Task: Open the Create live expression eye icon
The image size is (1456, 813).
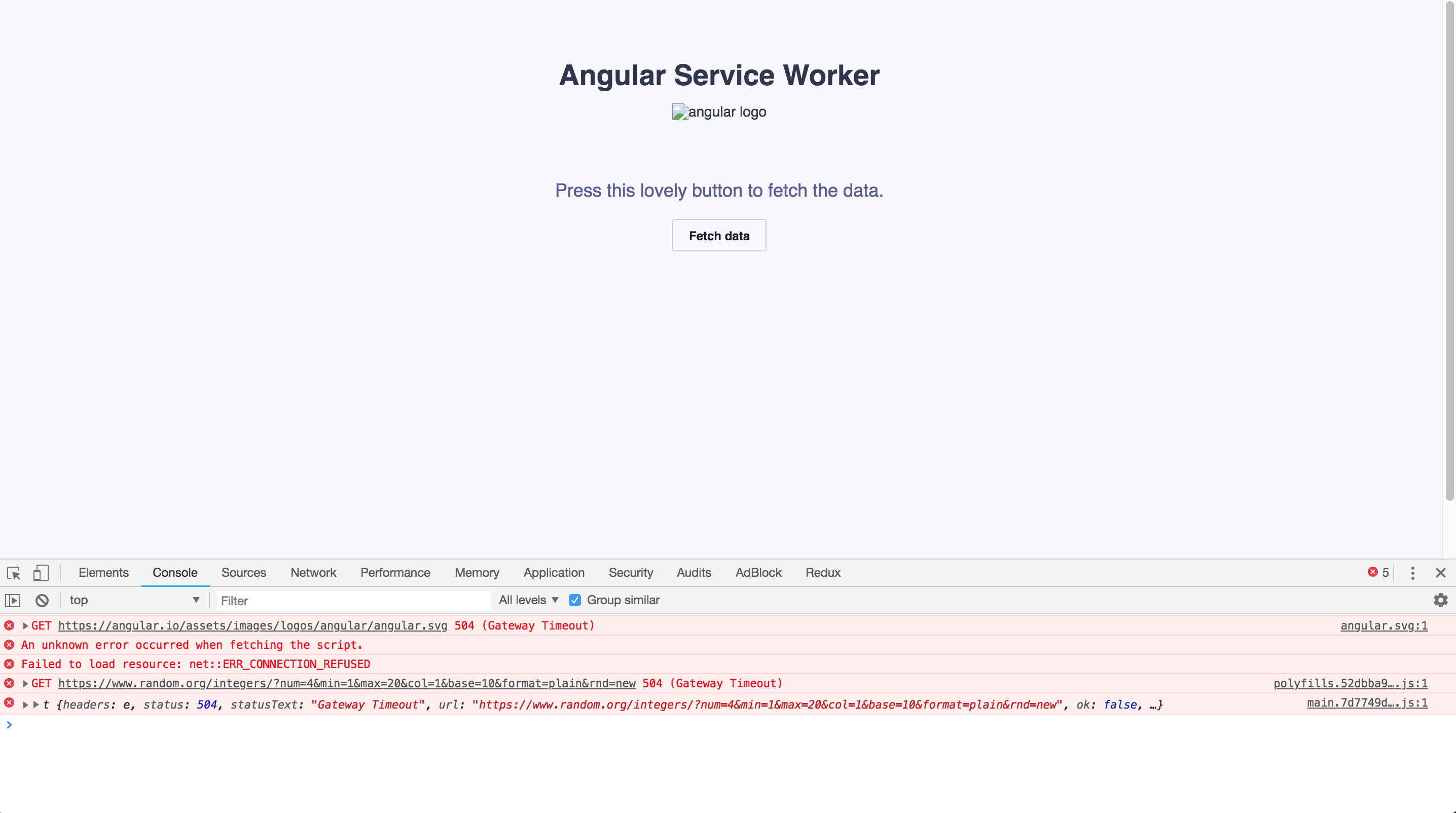Action: [13, 600]
